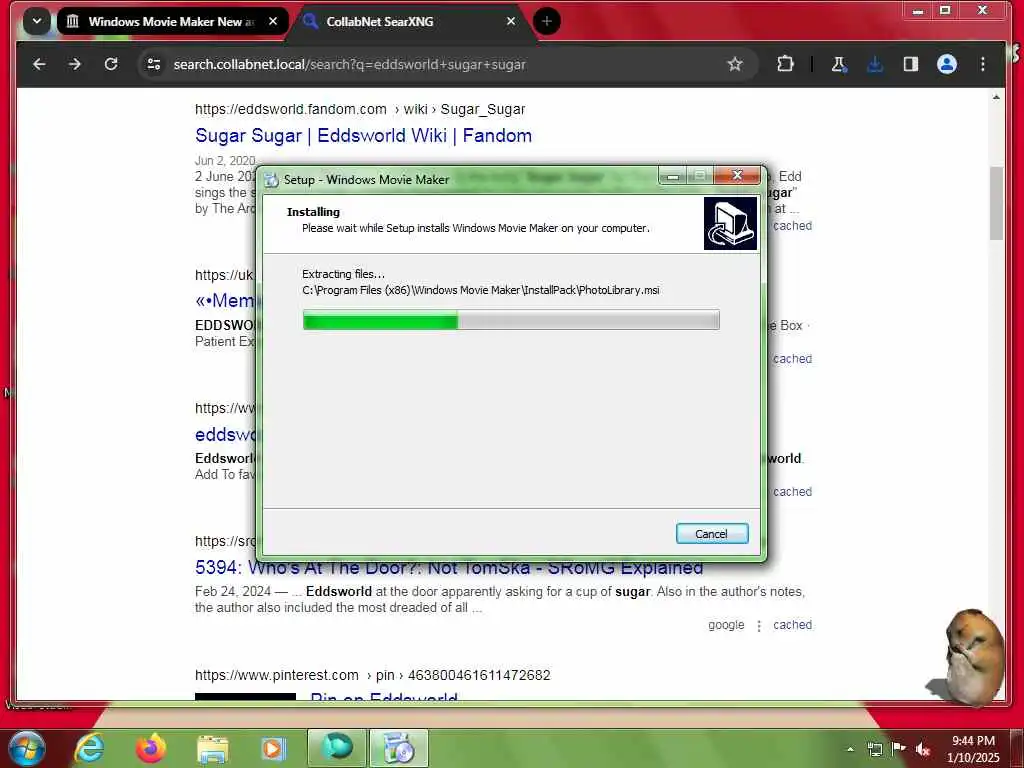1024x768 pixels.
Task: Toggle the browser side panel
Action: [x=910, y=64]
